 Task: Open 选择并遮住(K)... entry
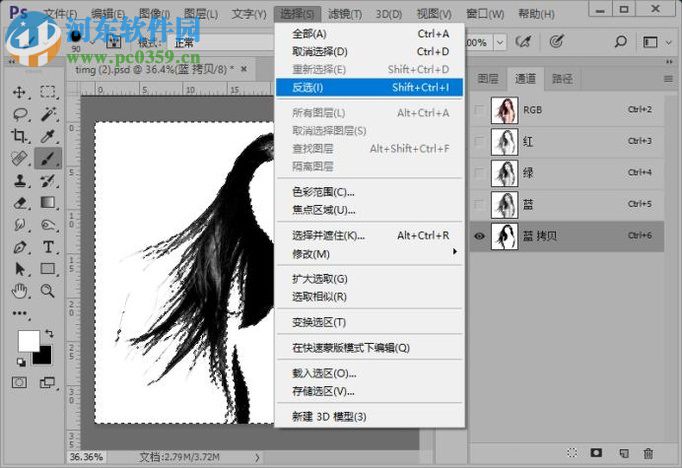click(x=369, y=236)
